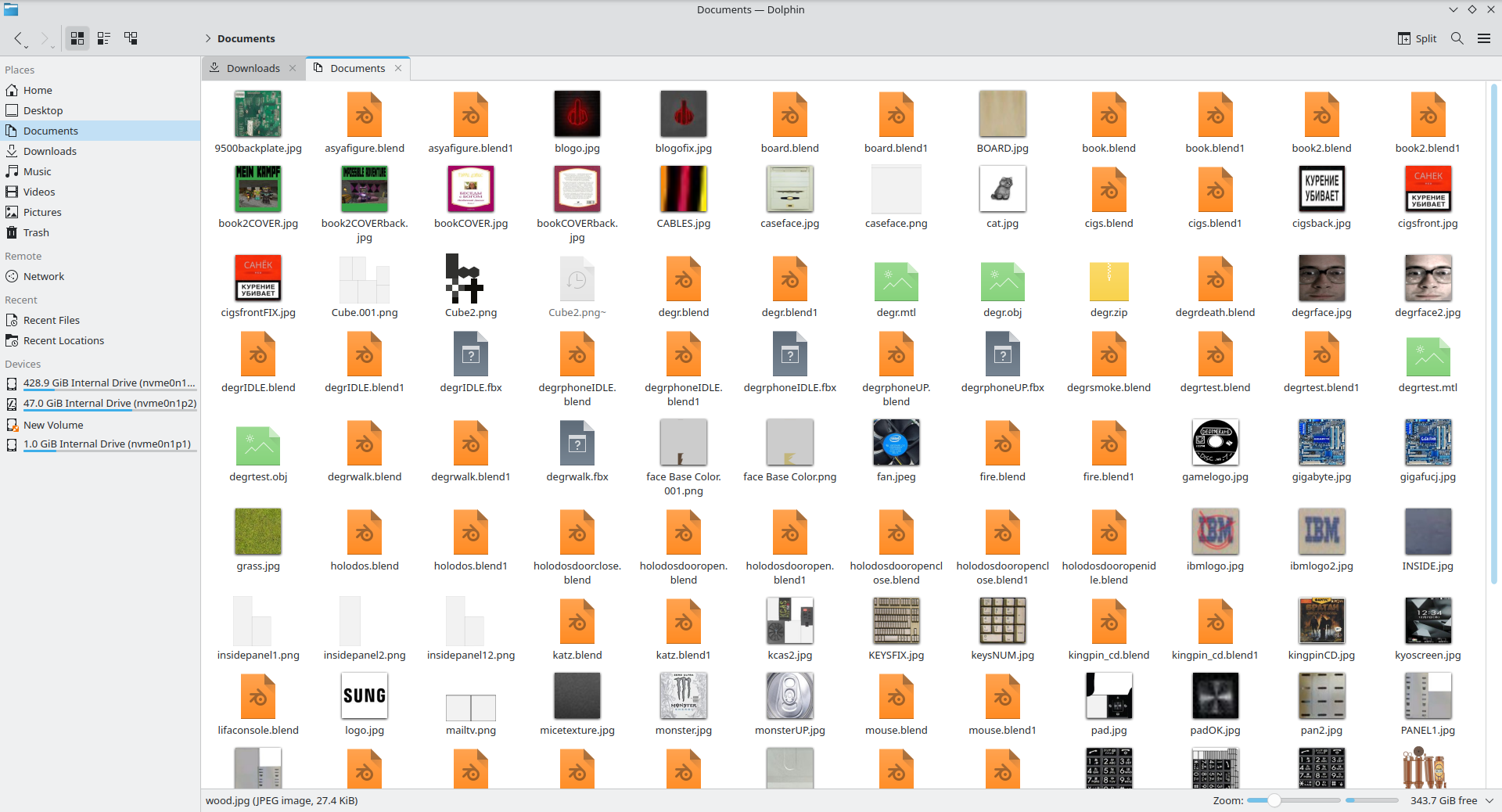Image resolution: width=1502 pixels, height=812 pixels.
Task: Switch to Details view mode
Action: [x=131, y=38]
